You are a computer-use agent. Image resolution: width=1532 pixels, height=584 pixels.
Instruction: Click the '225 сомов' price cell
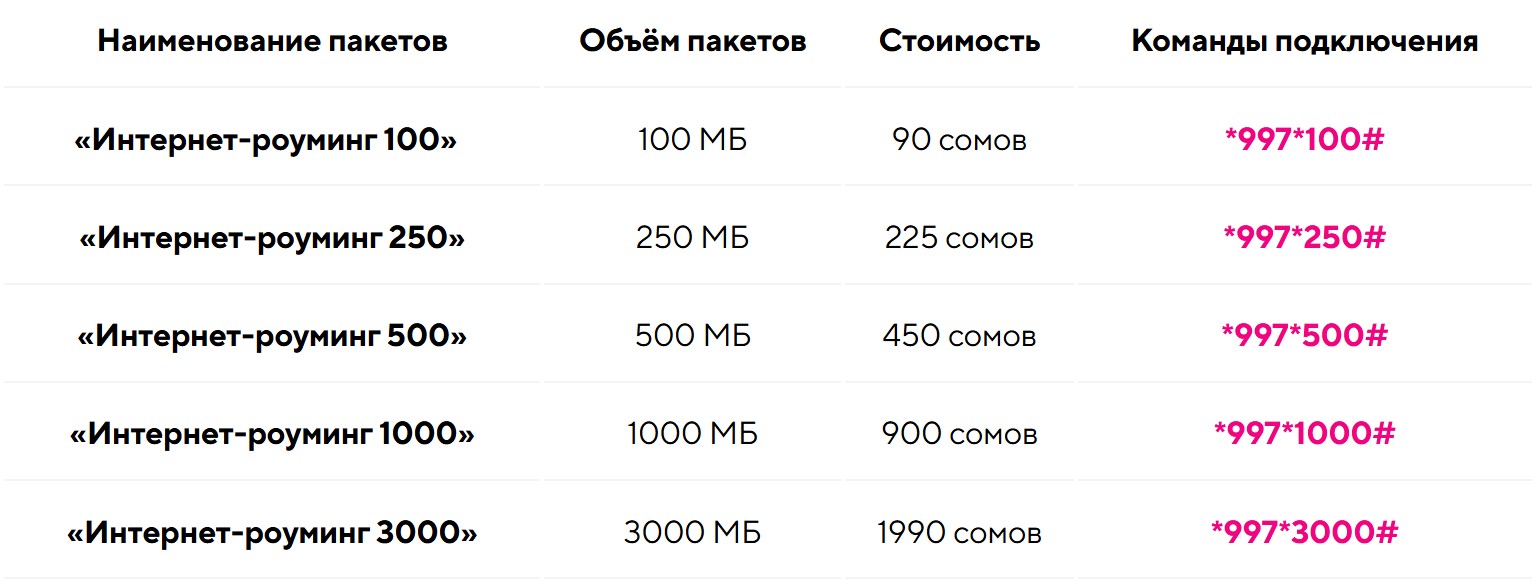[959, 238]
